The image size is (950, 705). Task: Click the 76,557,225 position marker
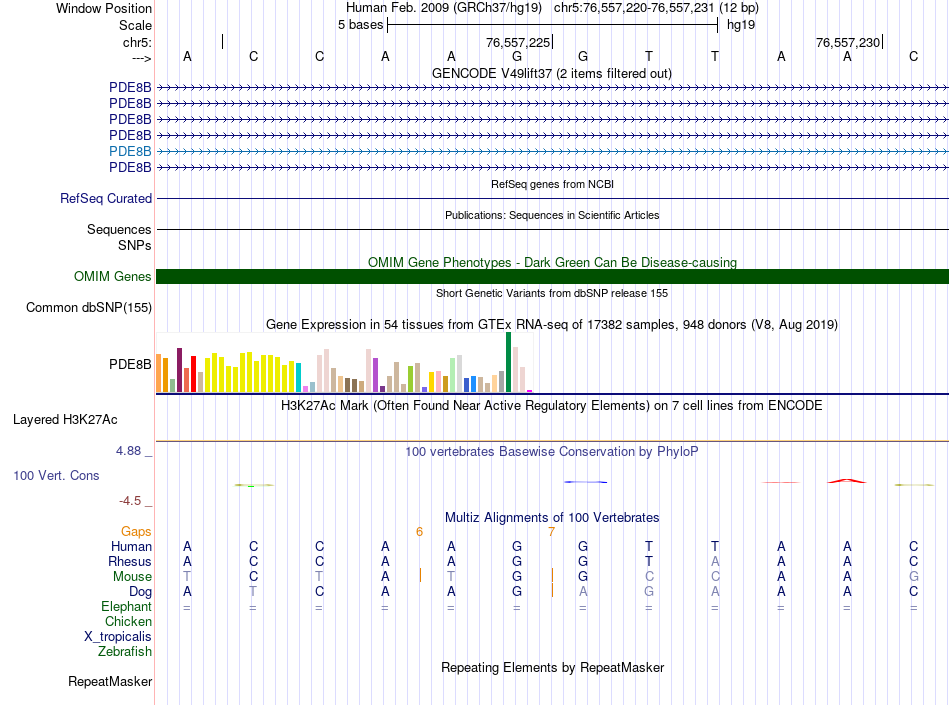tap(518, 43)
